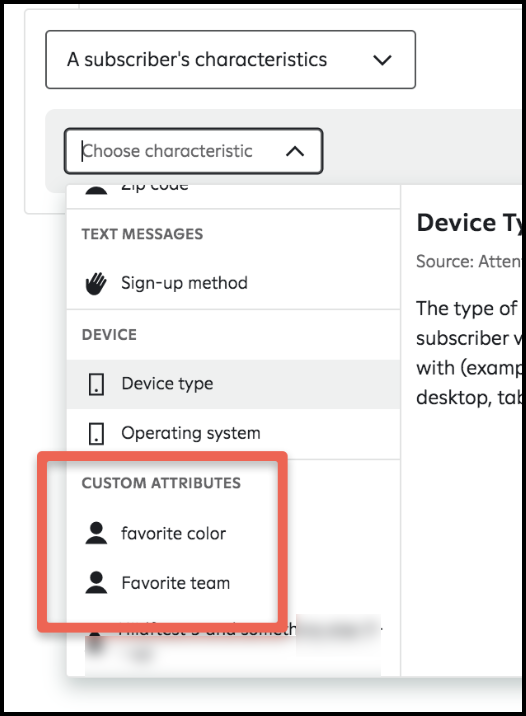Click the person icon beside Favorite team
The height and width of the screenshot is (716, 526).
point(96,582)
